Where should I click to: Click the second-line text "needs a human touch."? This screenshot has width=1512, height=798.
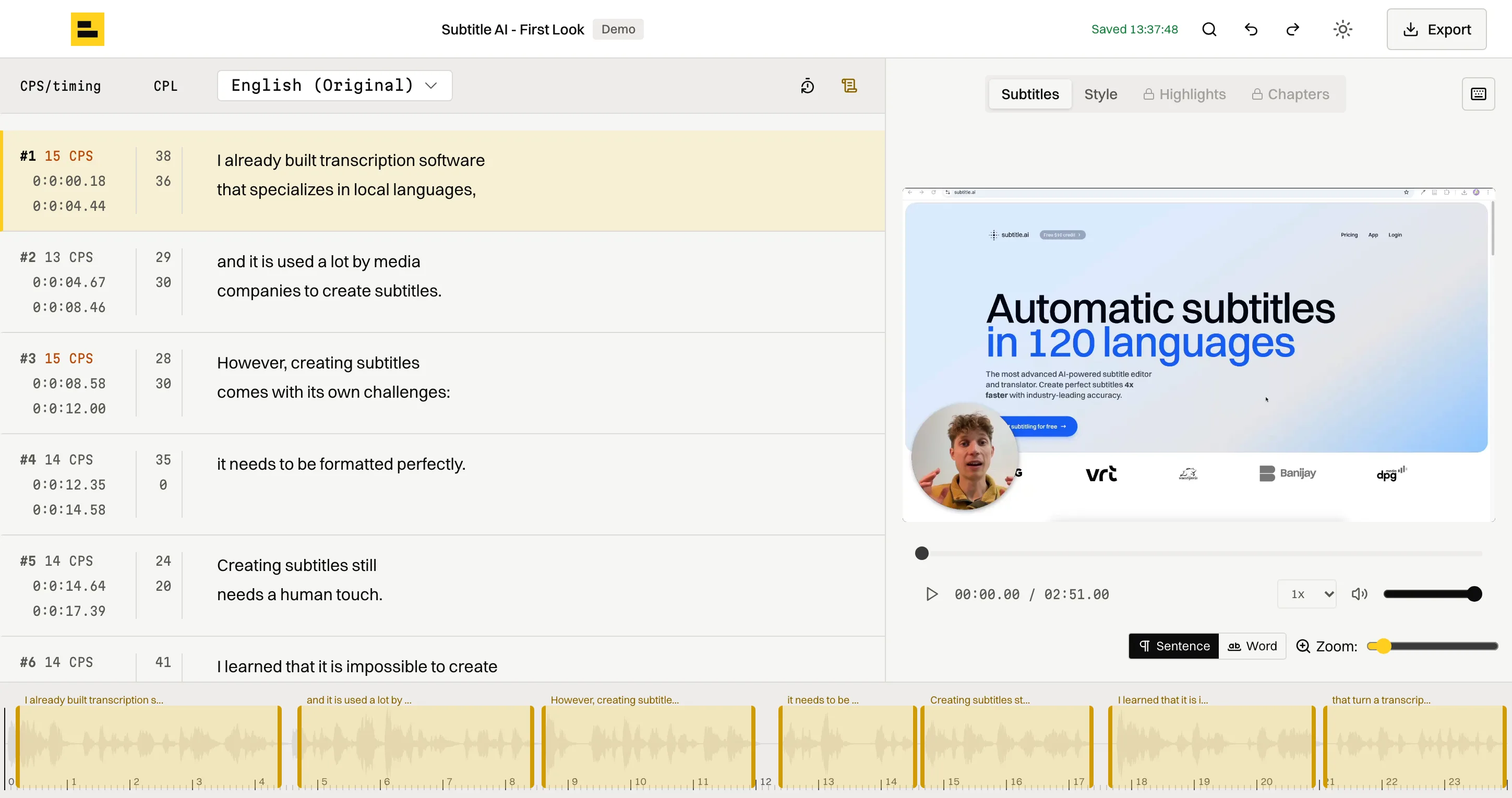[x=300, y=595]
